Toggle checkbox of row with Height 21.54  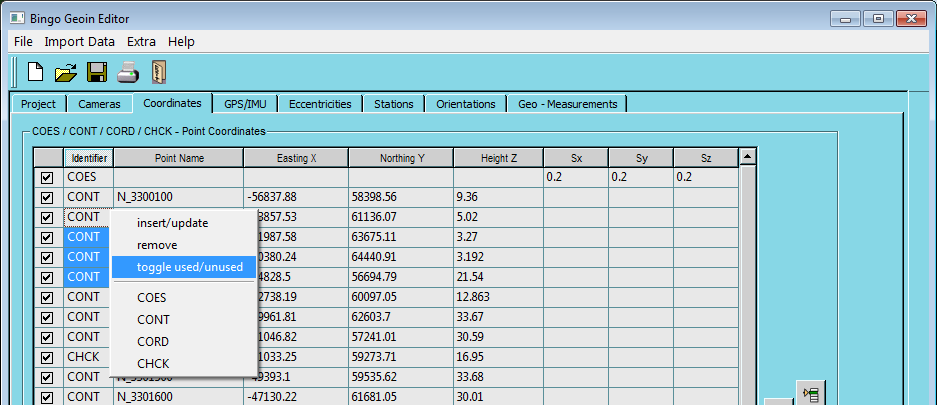[47, 277]
